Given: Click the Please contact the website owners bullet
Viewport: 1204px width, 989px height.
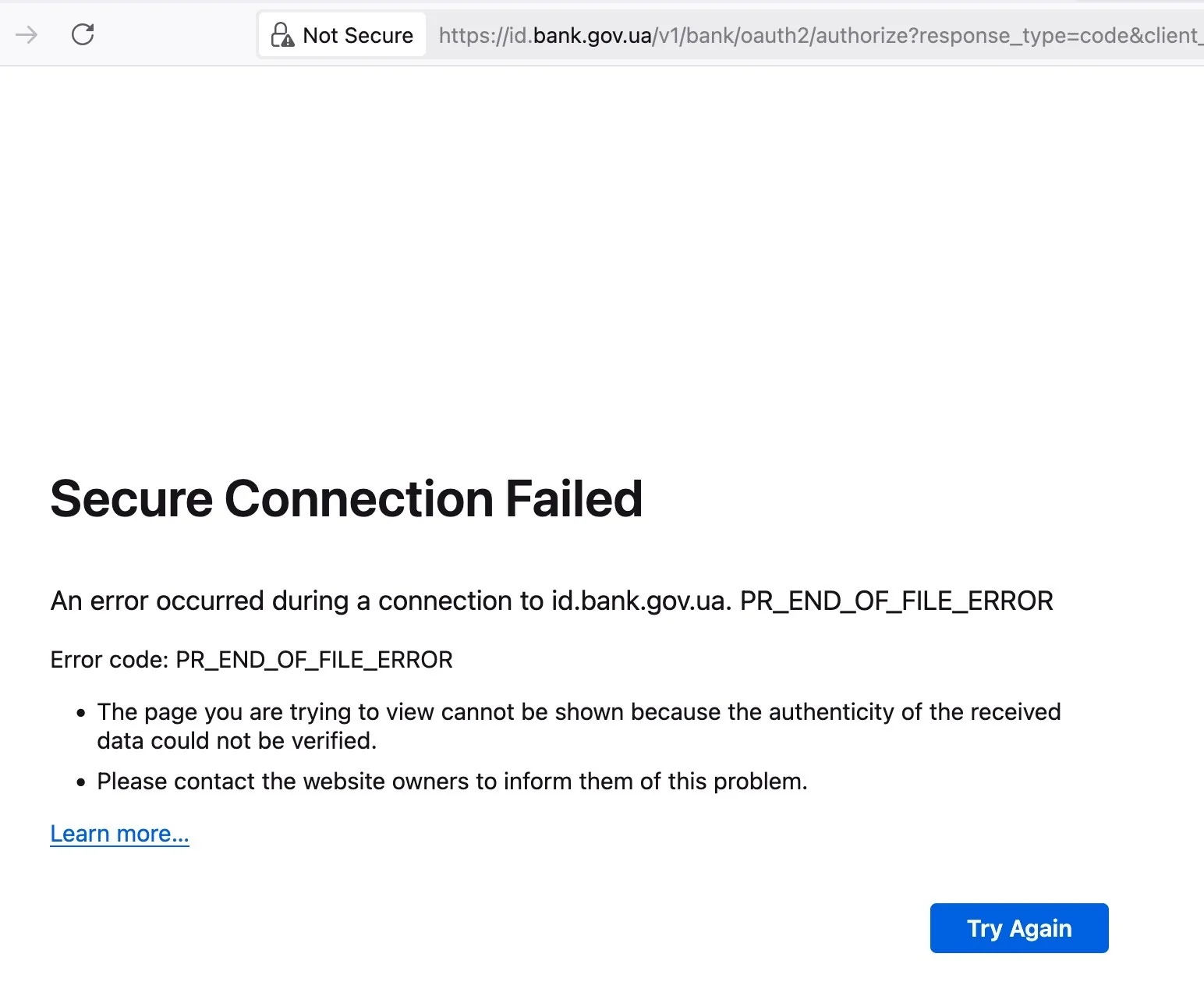Looking at the screenshot, I should pyautogui.click(x=451, y=782).
